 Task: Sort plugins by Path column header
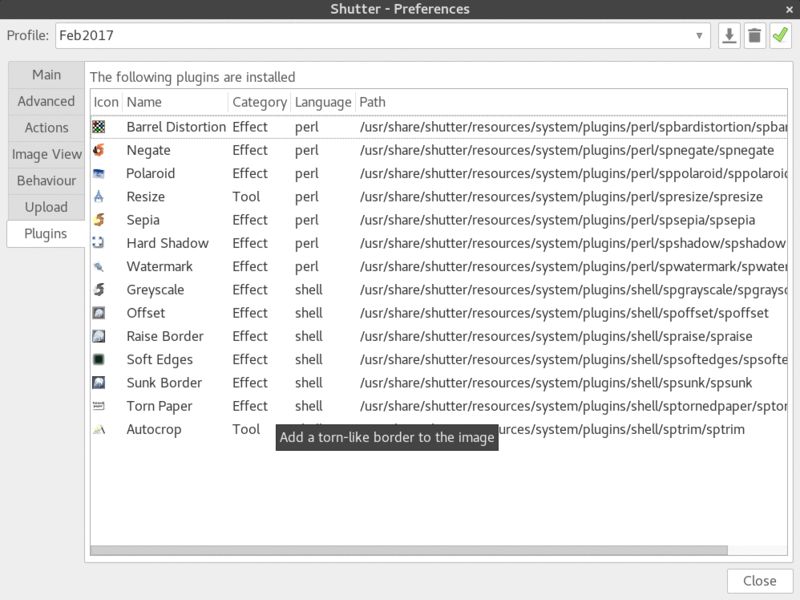pyautogui.click(x=571, y=103)
